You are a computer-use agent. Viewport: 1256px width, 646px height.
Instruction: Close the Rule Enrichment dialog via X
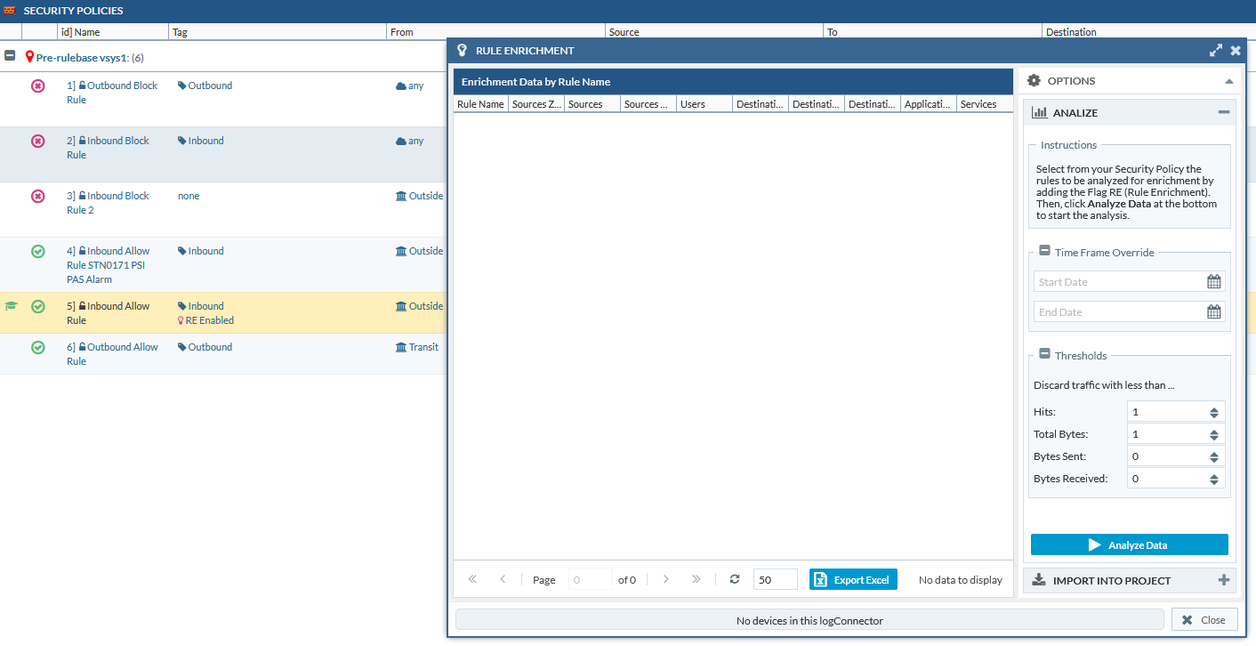(x=1235, y=50)
